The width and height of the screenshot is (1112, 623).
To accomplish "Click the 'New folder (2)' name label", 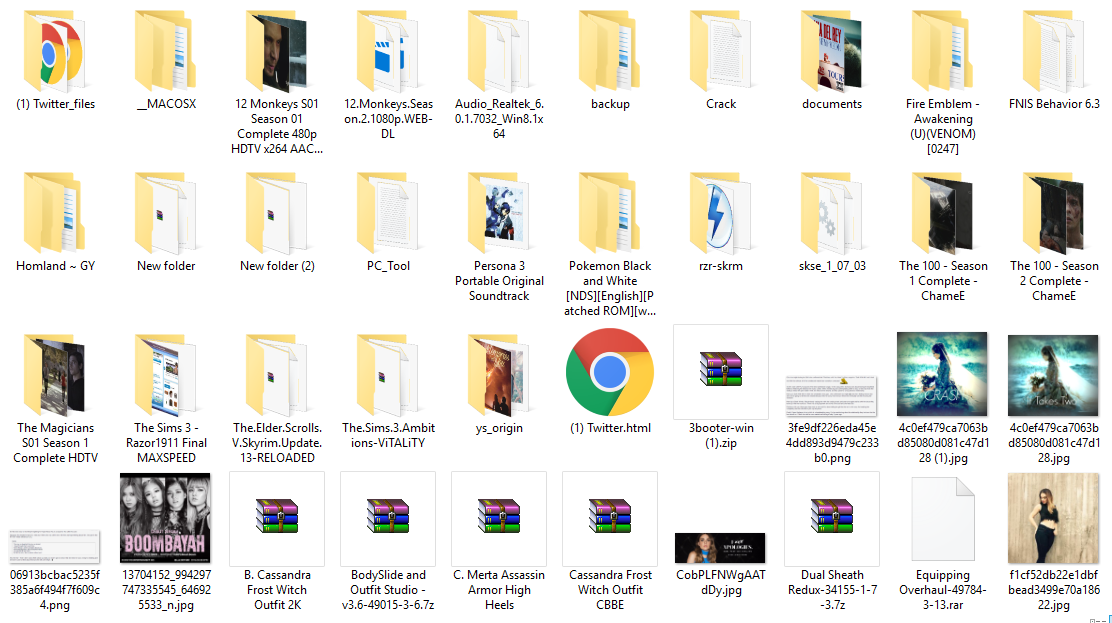I will point(277,266).
